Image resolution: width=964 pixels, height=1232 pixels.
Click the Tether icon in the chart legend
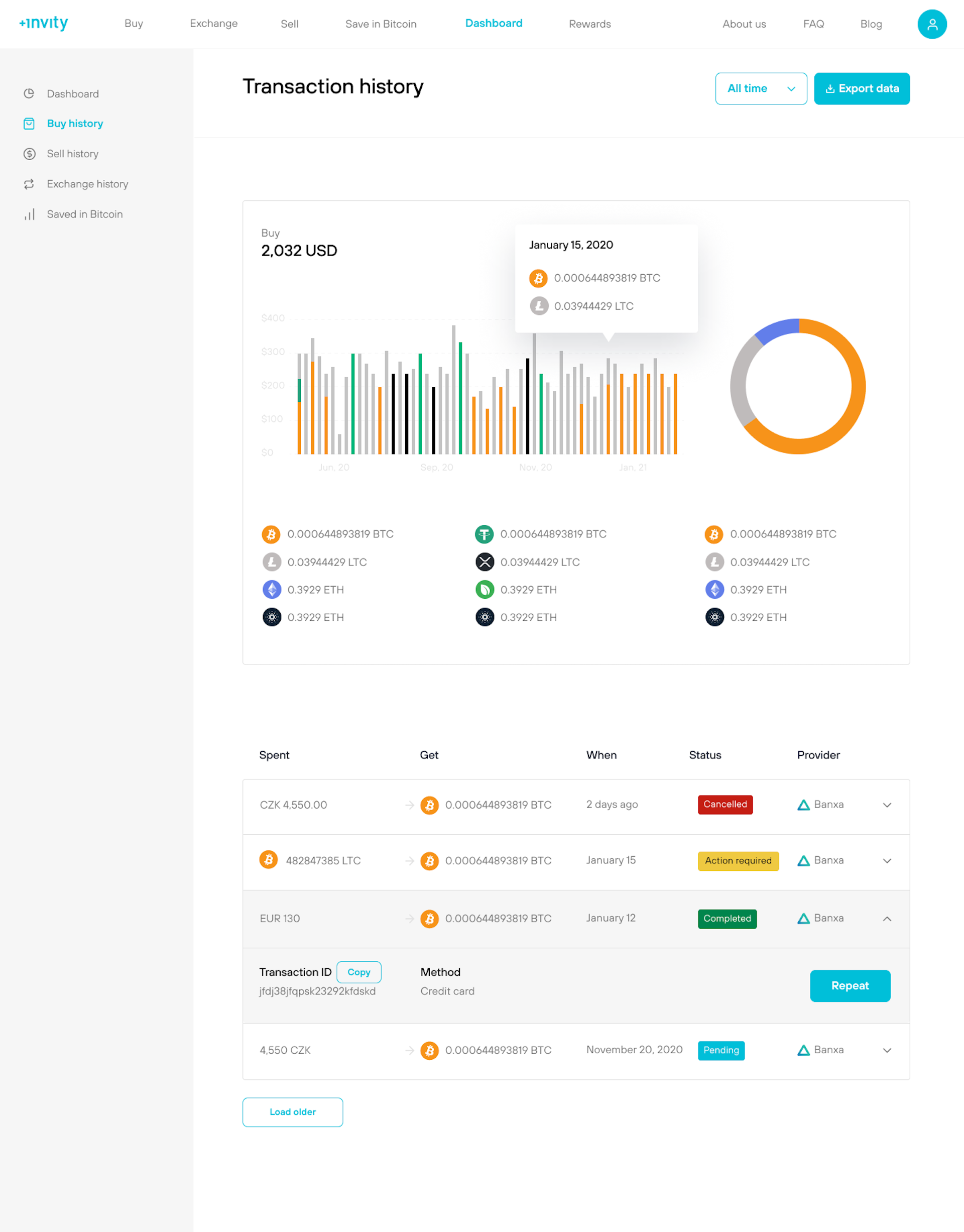484,534
